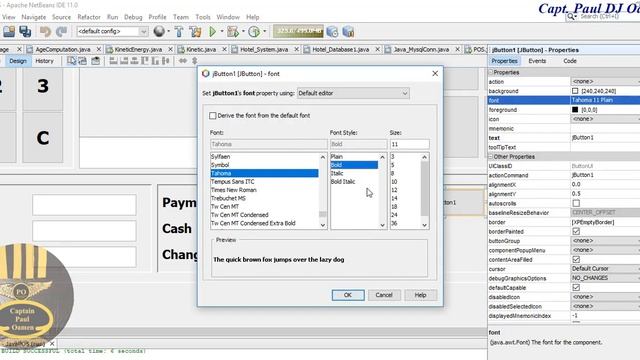This screenshot has width=640, height=360.
Task: Click the size list scrollbar thumb
Action: pos(424,188)
